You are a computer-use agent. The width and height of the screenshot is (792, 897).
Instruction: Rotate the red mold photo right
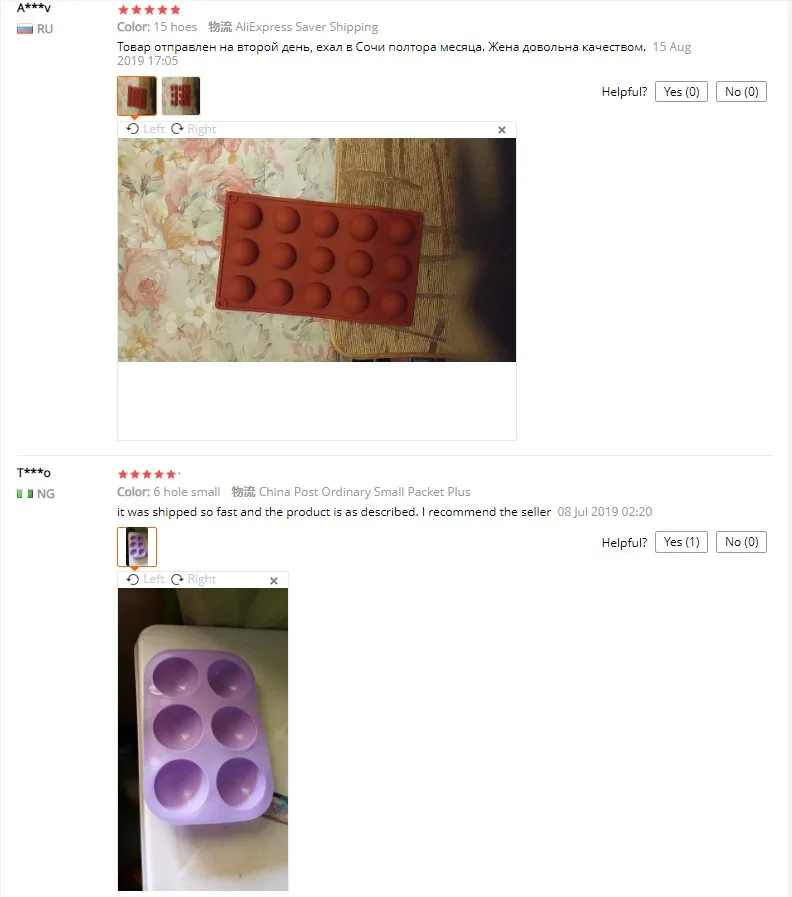193,129
